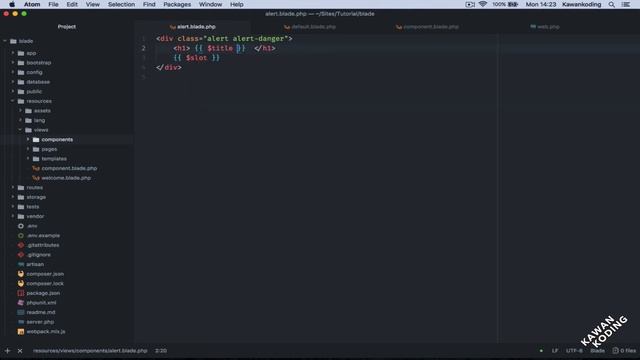Select the assets folder row
The height and width of the screenshot is (360, 640).
[67, 111]
